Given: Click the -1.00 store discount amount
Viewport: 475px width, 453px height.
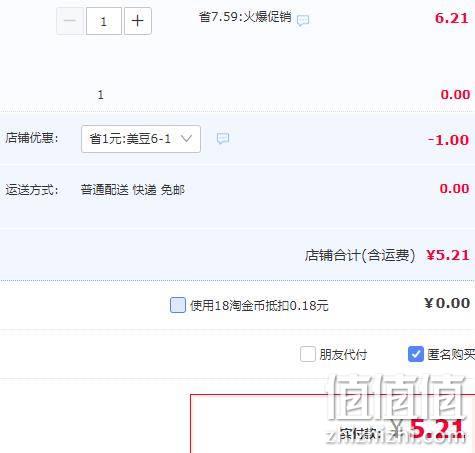Looking at the screenshot, I should pos(449,140).
